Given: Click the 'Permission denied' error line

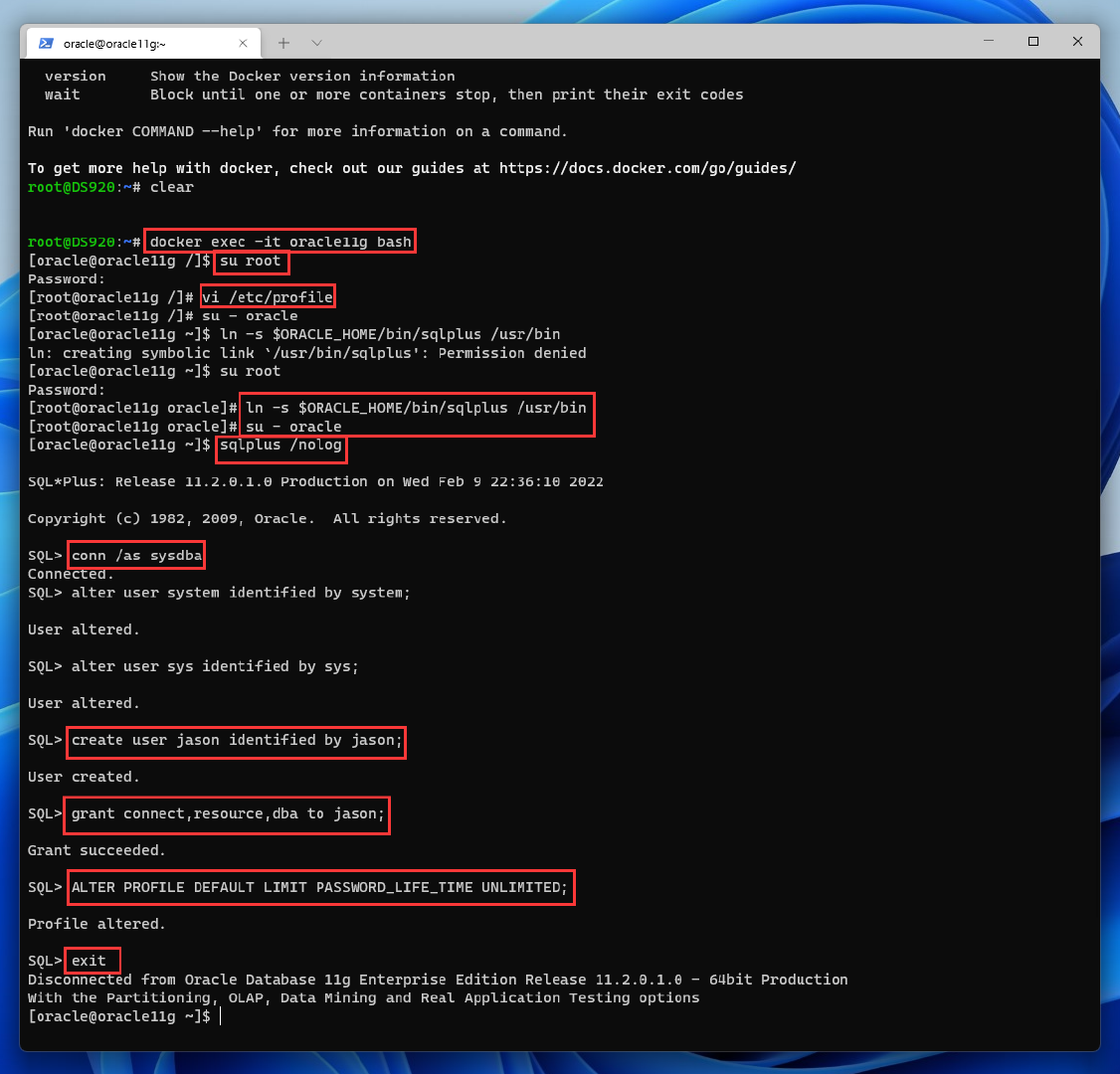Looking at the screenshot, I should coord(307,353).
